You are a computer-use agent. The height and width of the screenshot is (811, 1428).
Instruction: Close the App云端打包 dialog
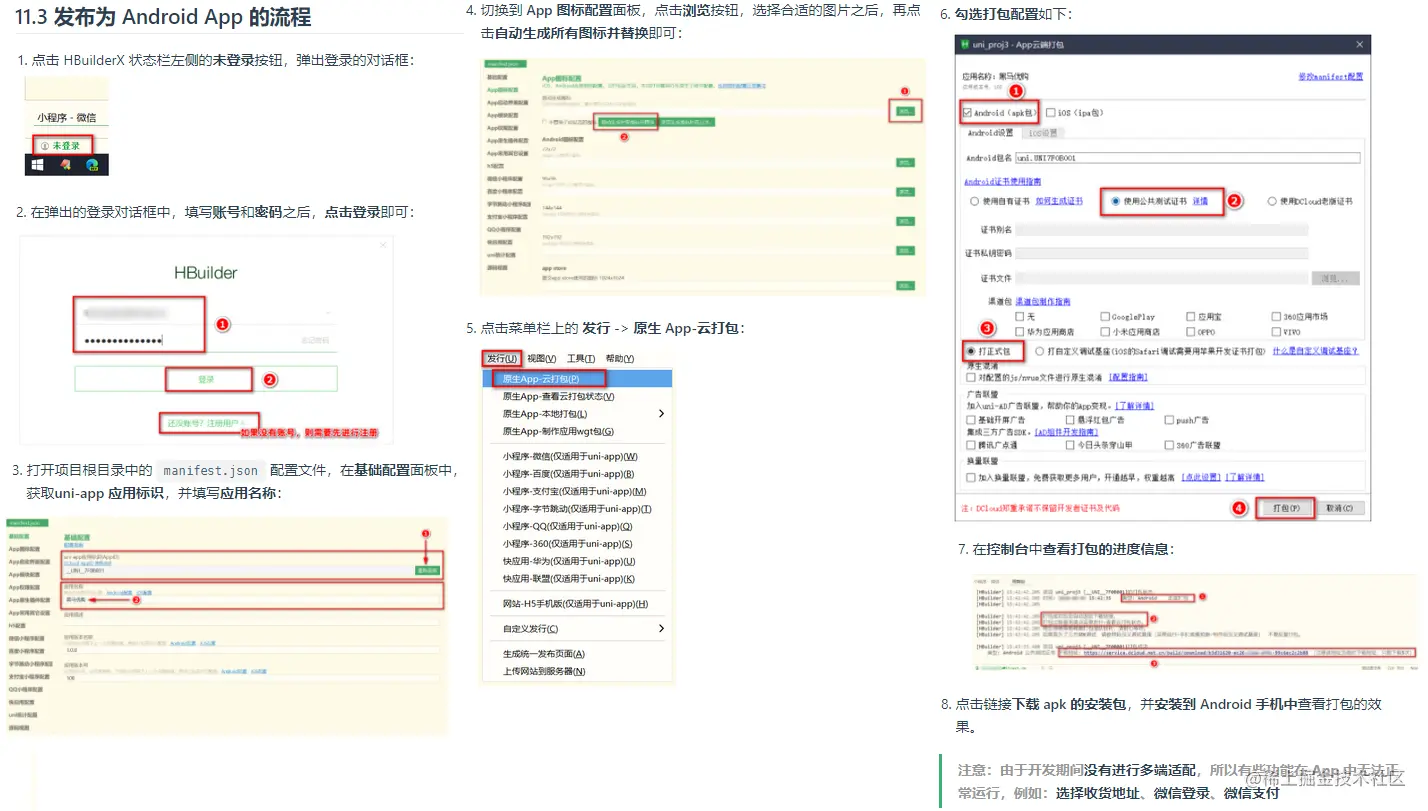coord(1359,45)
